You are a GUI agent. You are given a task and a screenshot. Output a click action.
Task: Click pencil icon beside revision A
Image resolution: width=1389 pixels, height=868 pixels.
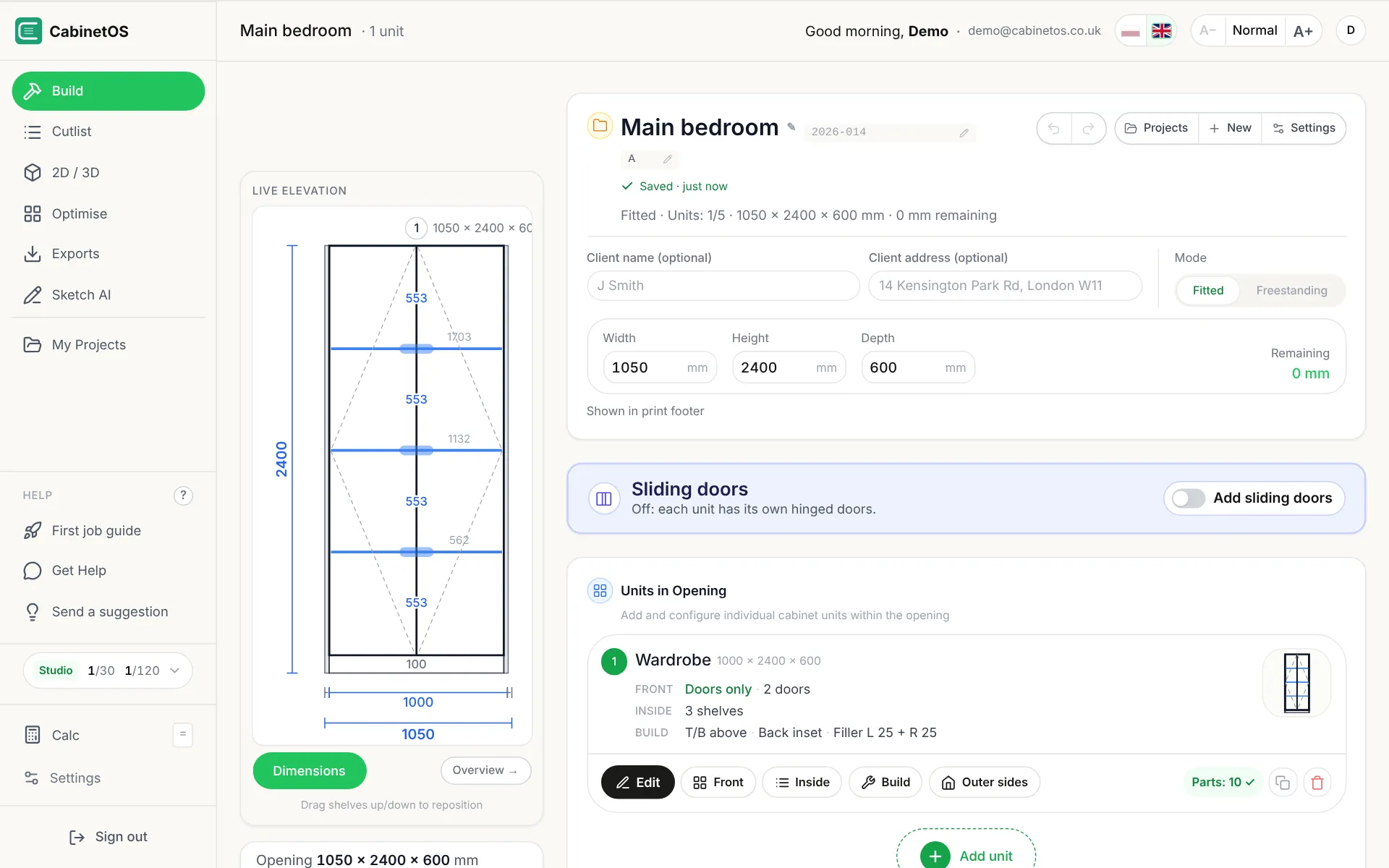click(x=668, y=159)
